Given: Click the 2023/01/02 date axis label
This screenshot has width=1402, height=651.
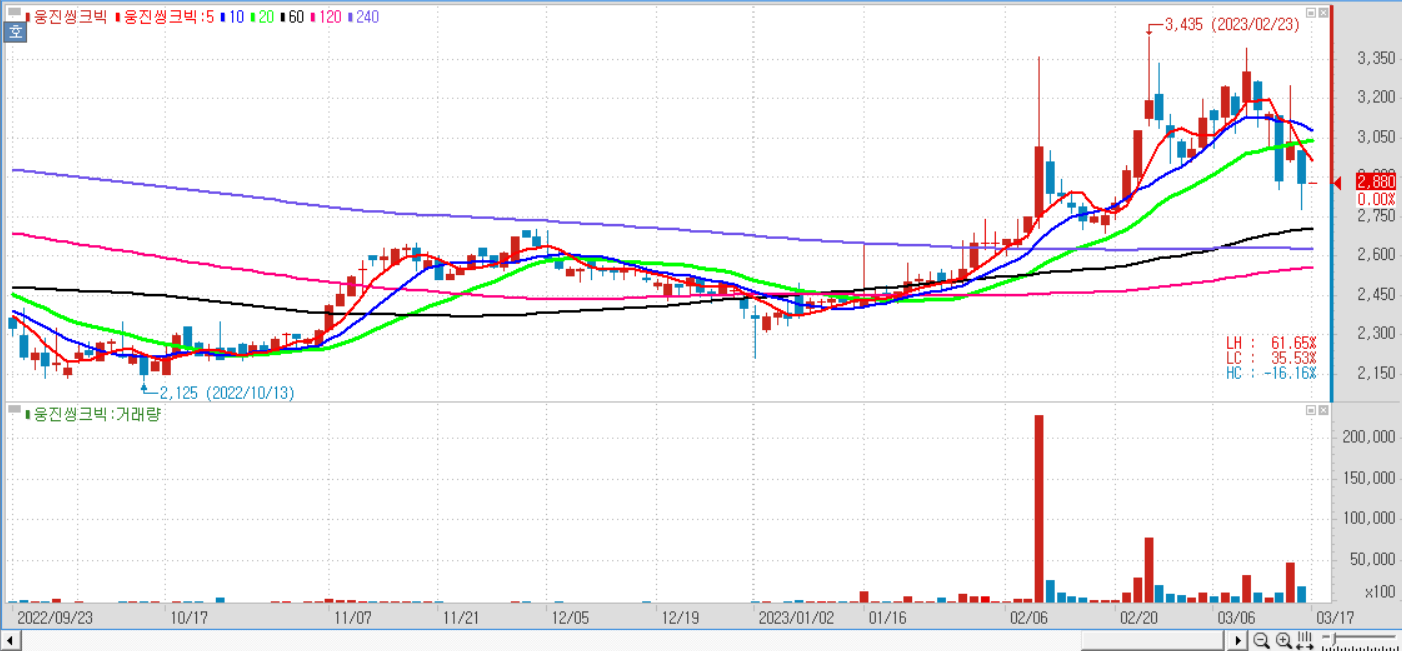Looking at the screenshot, I should pos(796,617).
